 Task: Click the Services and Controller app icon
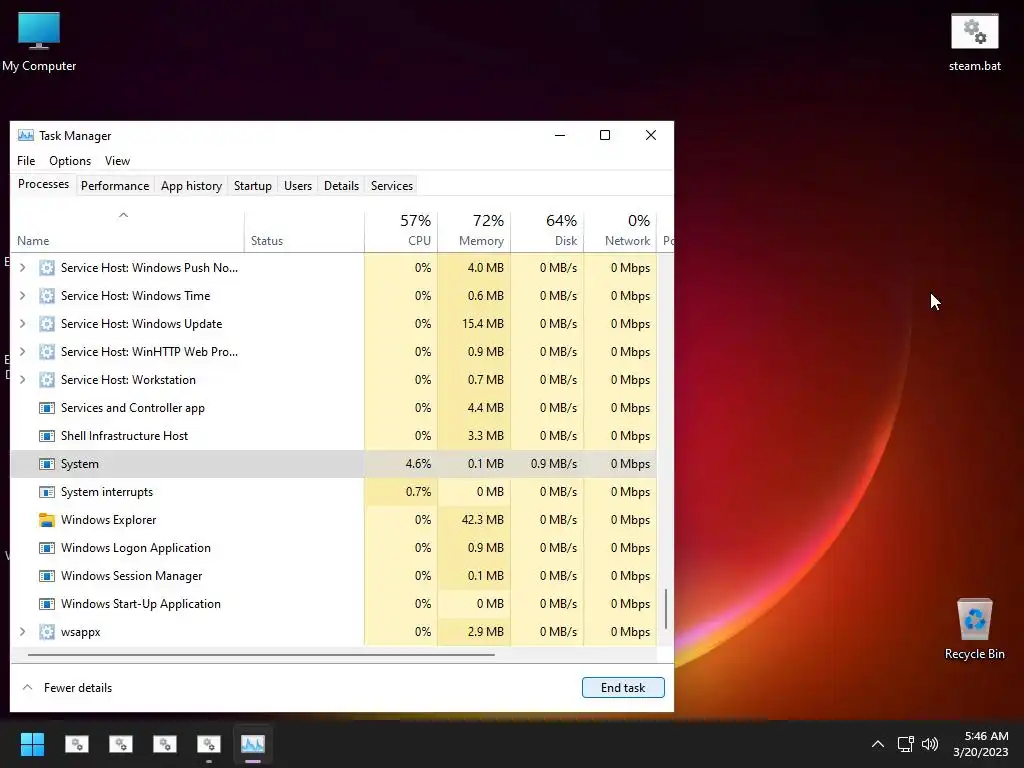(x=46, y=408)
